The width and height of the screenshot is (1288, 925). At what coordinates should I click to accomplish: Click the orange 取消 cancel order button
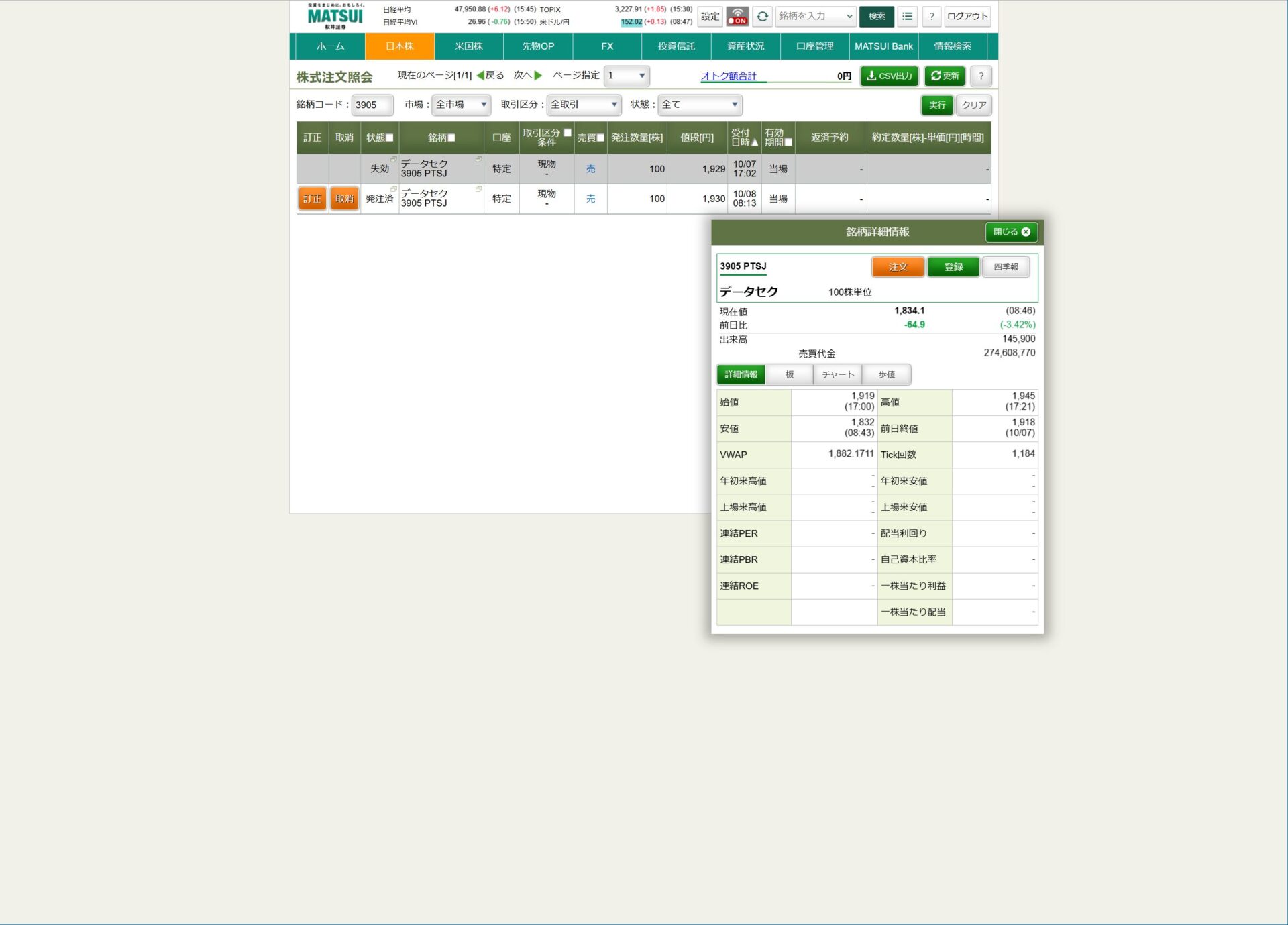point(344,199)
